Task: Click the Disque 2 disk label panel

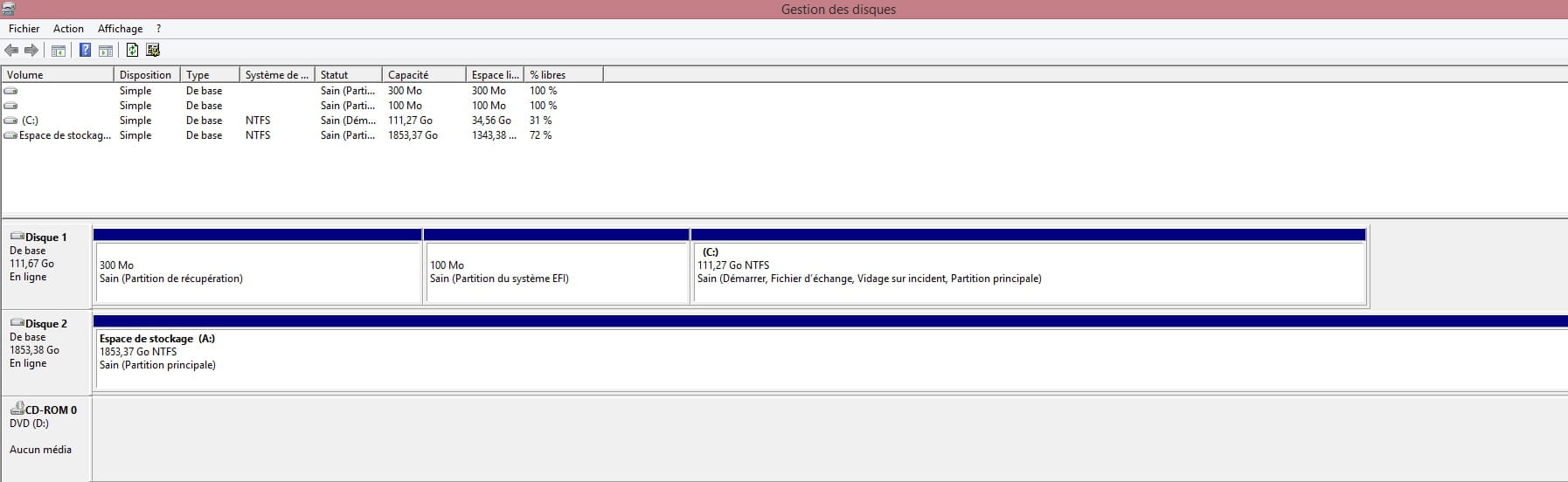Action: [47, 352]
